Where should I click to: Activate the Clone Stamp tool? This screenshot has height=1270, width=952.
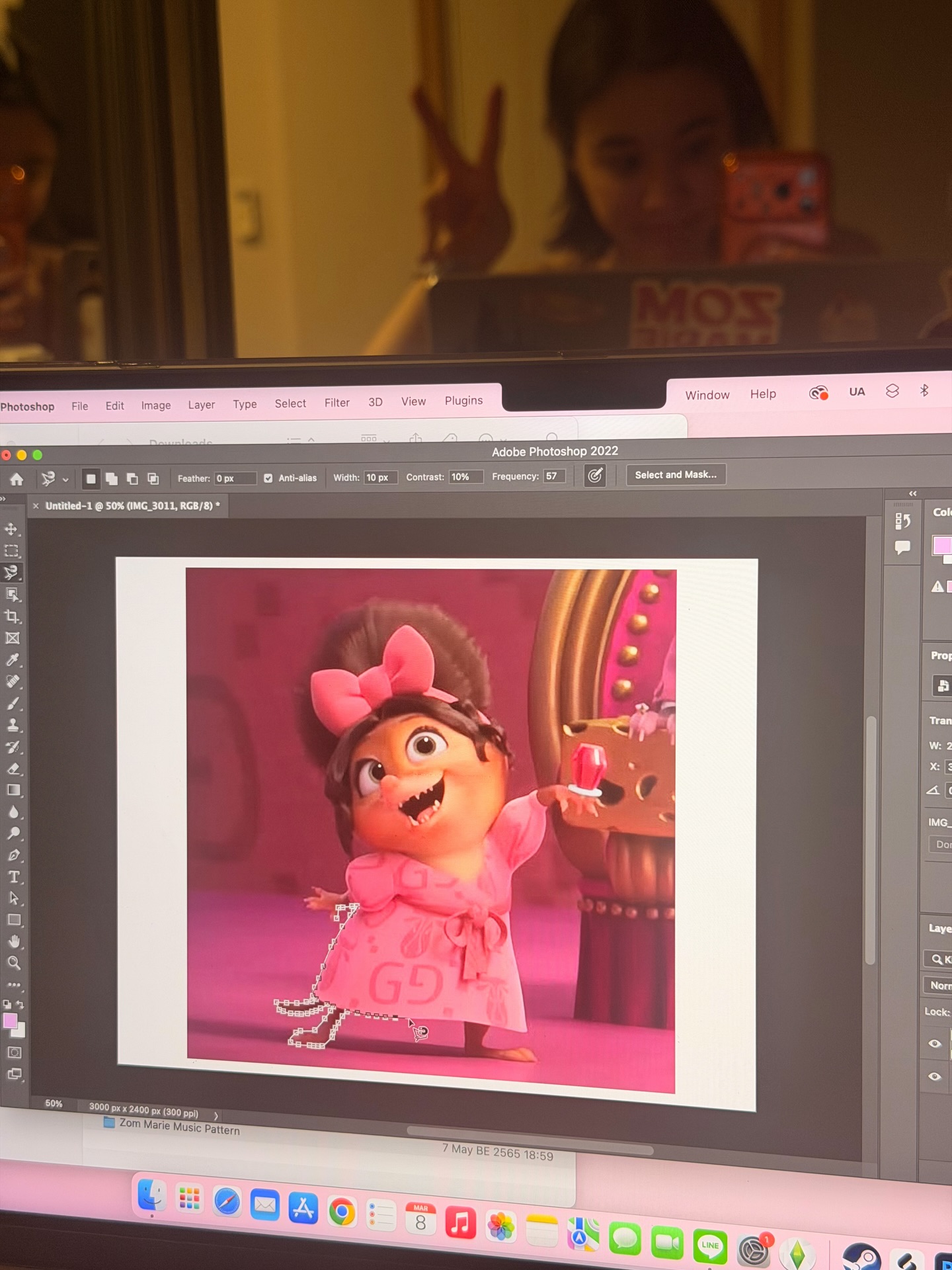[13, 726]
